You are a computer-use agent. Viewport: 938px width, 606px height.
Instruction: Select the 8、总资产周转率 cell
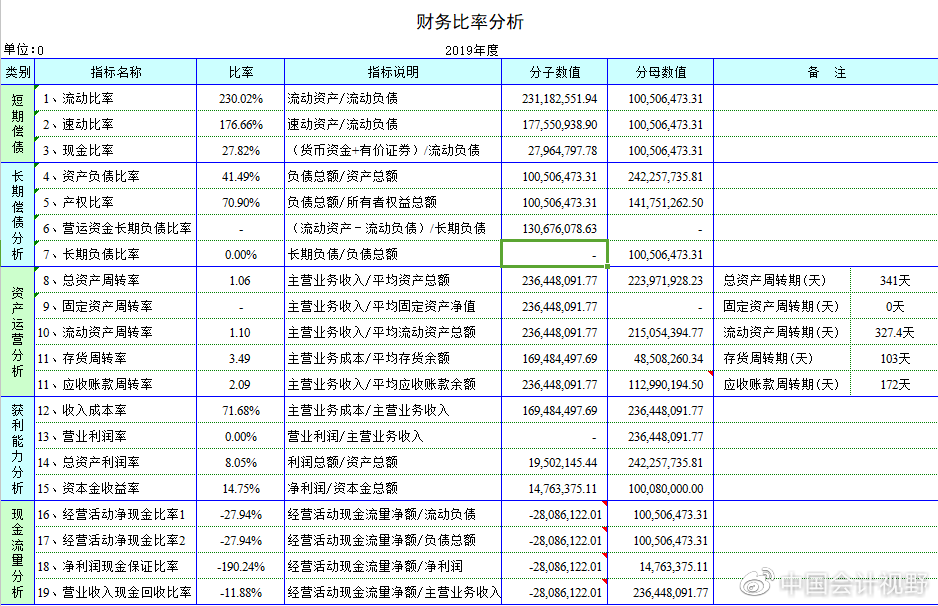[115, 281]
